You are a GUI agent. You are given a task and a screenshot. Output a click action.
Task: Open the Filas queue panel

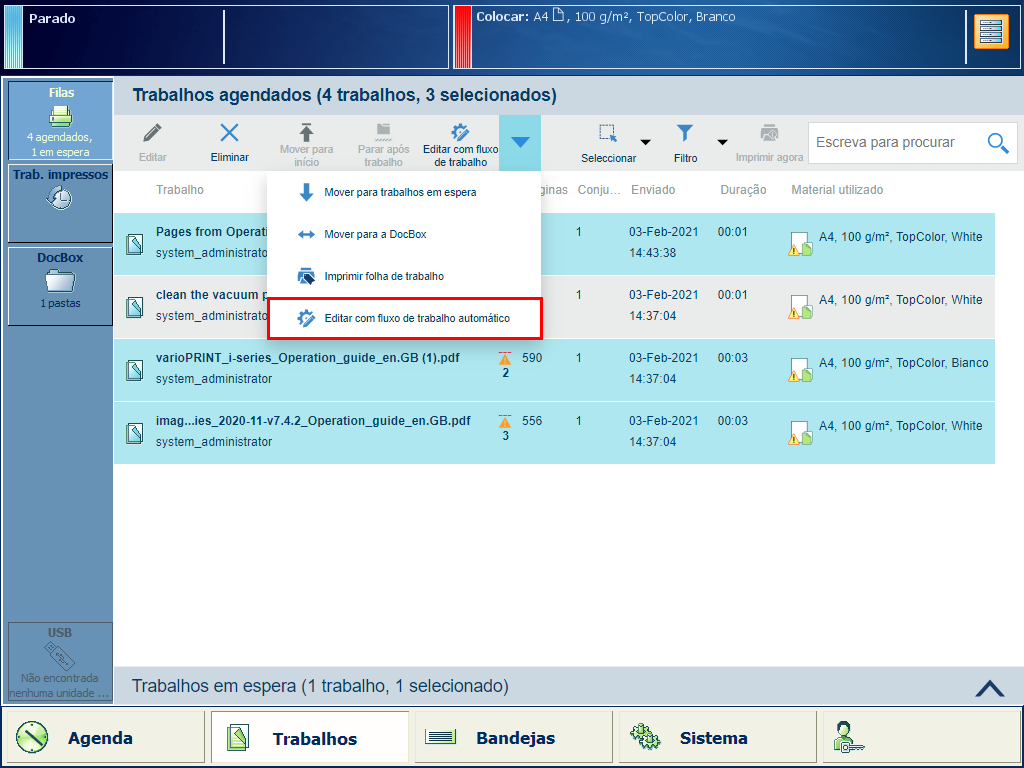tap(61, 121)
